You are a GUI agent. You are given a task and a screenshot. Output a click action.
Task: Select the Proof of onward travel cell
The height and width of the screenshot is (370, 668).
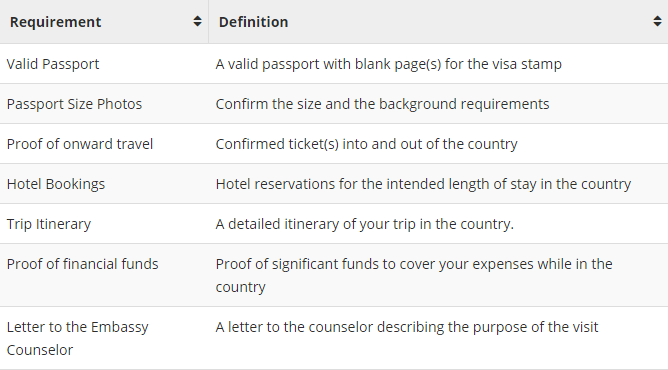tap(104, 144)
